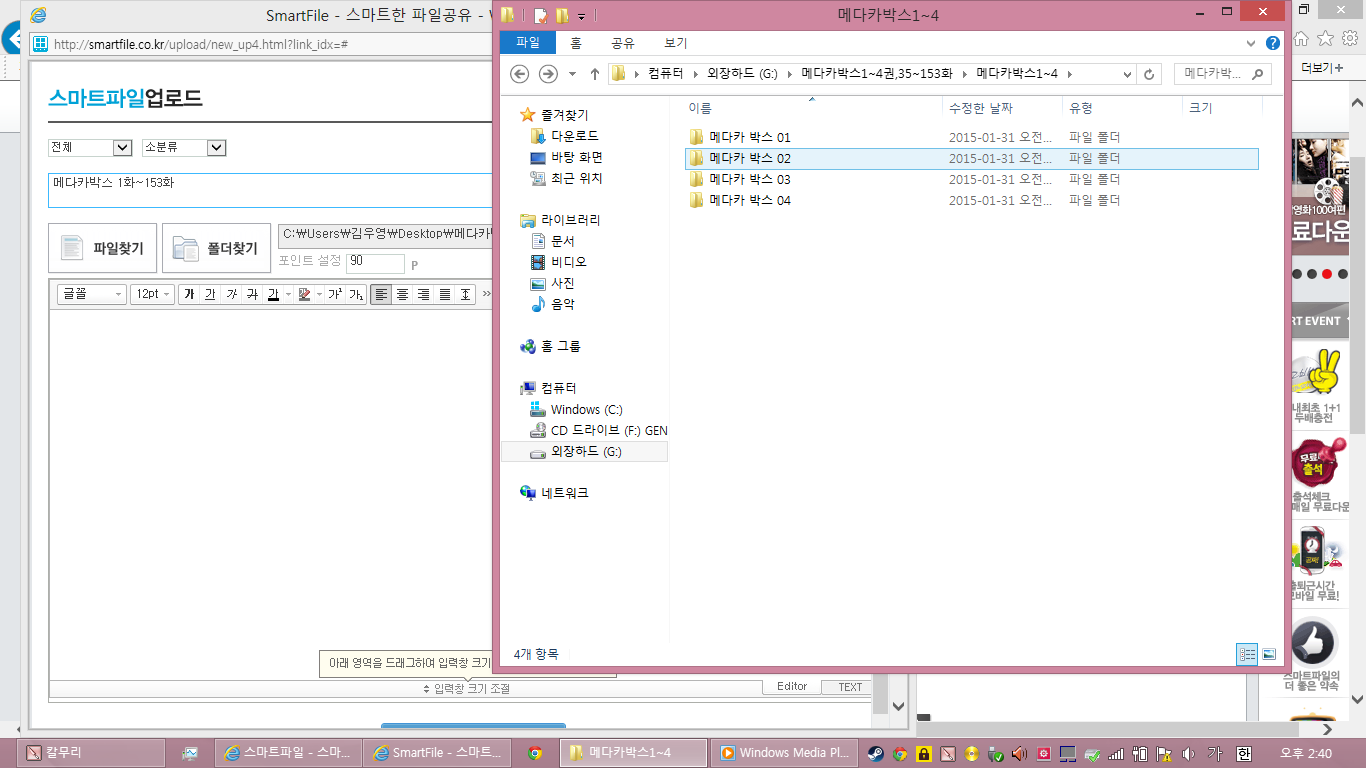Image resolution: width=1366 pixels, height=768 pixels.
Task: Click the Steam icon in system tray
Action: click(875, 753)
